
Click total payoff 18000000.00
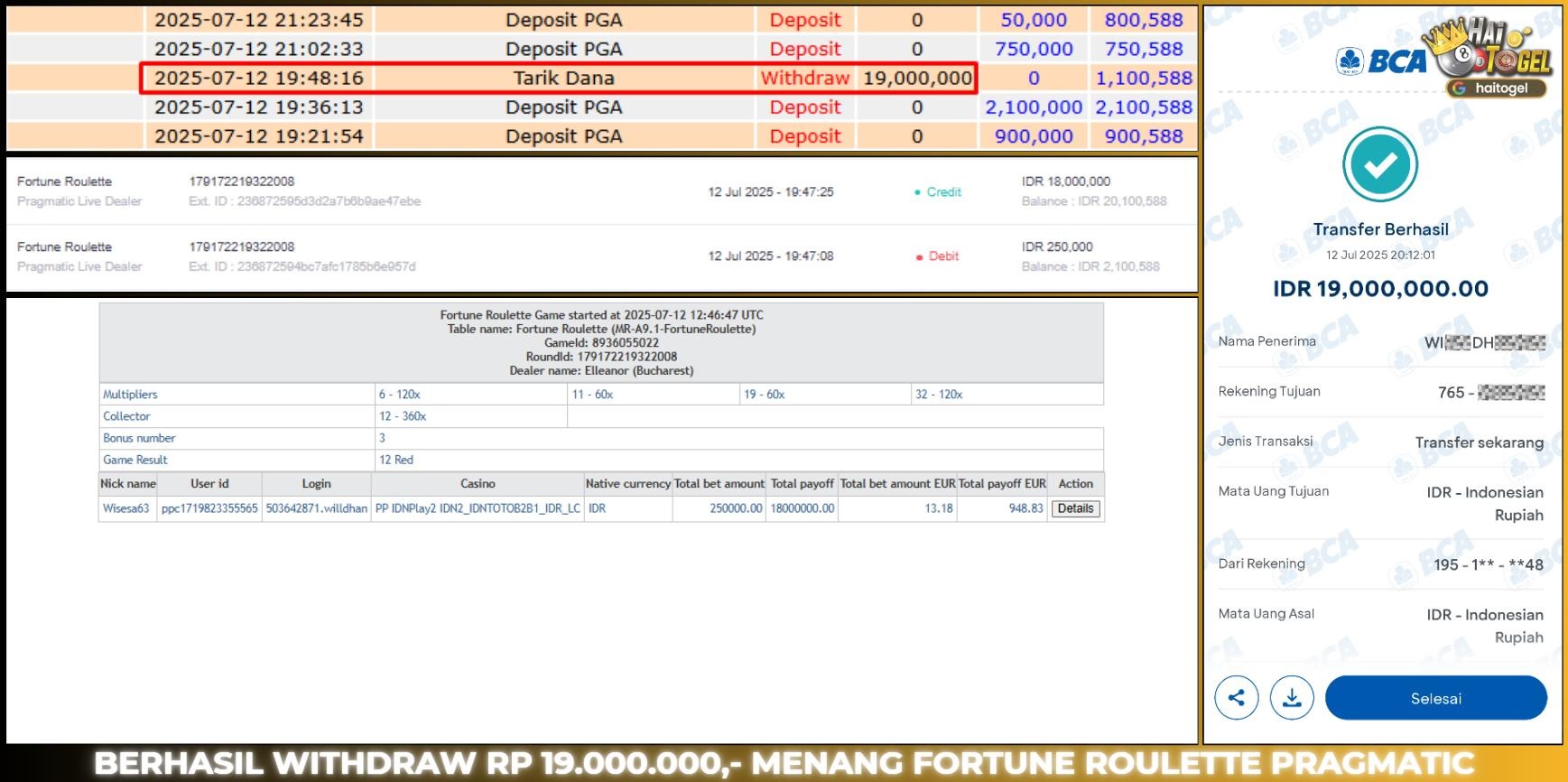pyautogui.click(x=803, y=508)
